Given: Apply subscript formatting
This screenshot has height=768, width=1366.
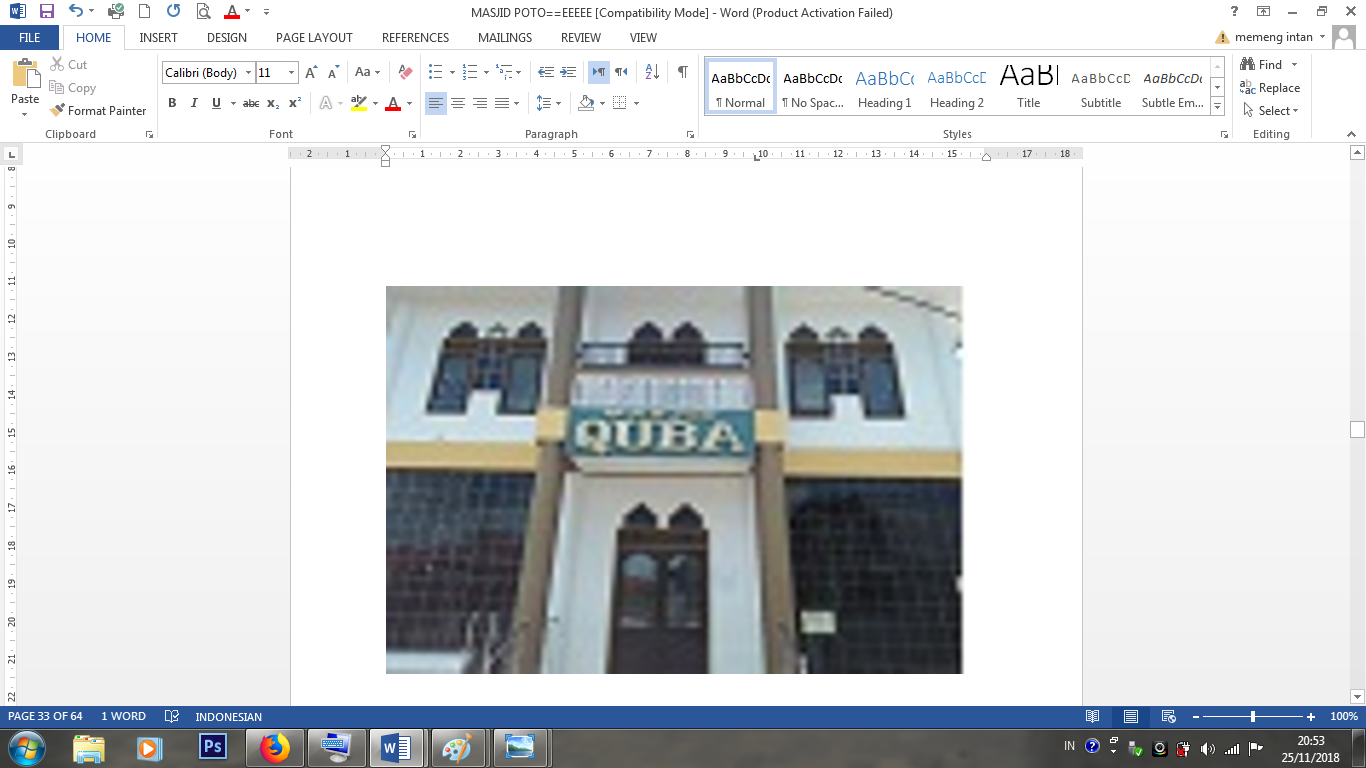Looking at the screenshot, I should [x=273, y=103].
